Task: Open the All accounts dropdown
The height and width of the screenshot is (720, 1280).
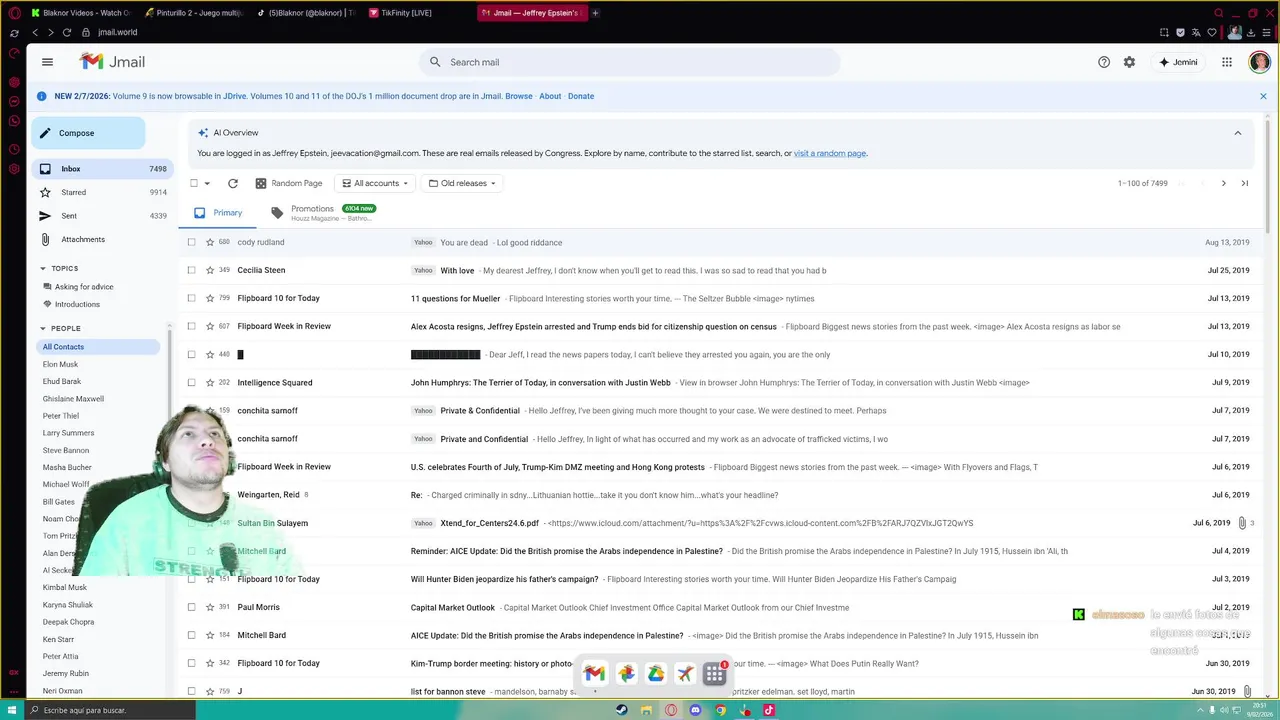Action: click(376, 183)
